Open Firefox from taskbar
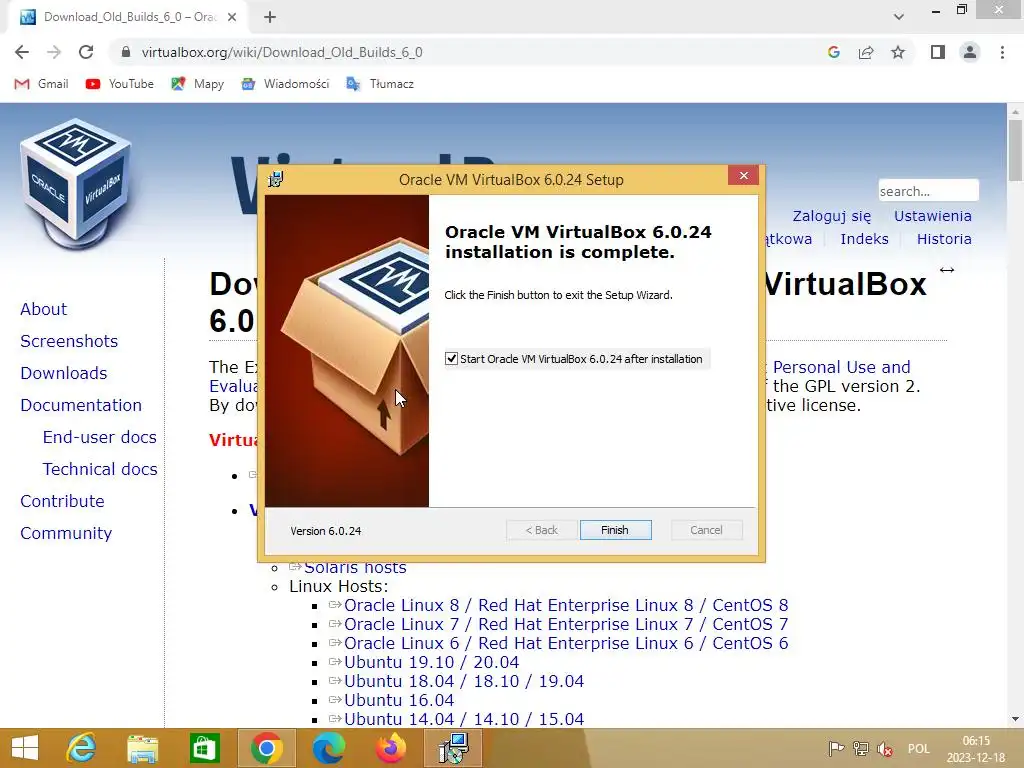Viewport: 1024px width, 768px height. (391, 748)
